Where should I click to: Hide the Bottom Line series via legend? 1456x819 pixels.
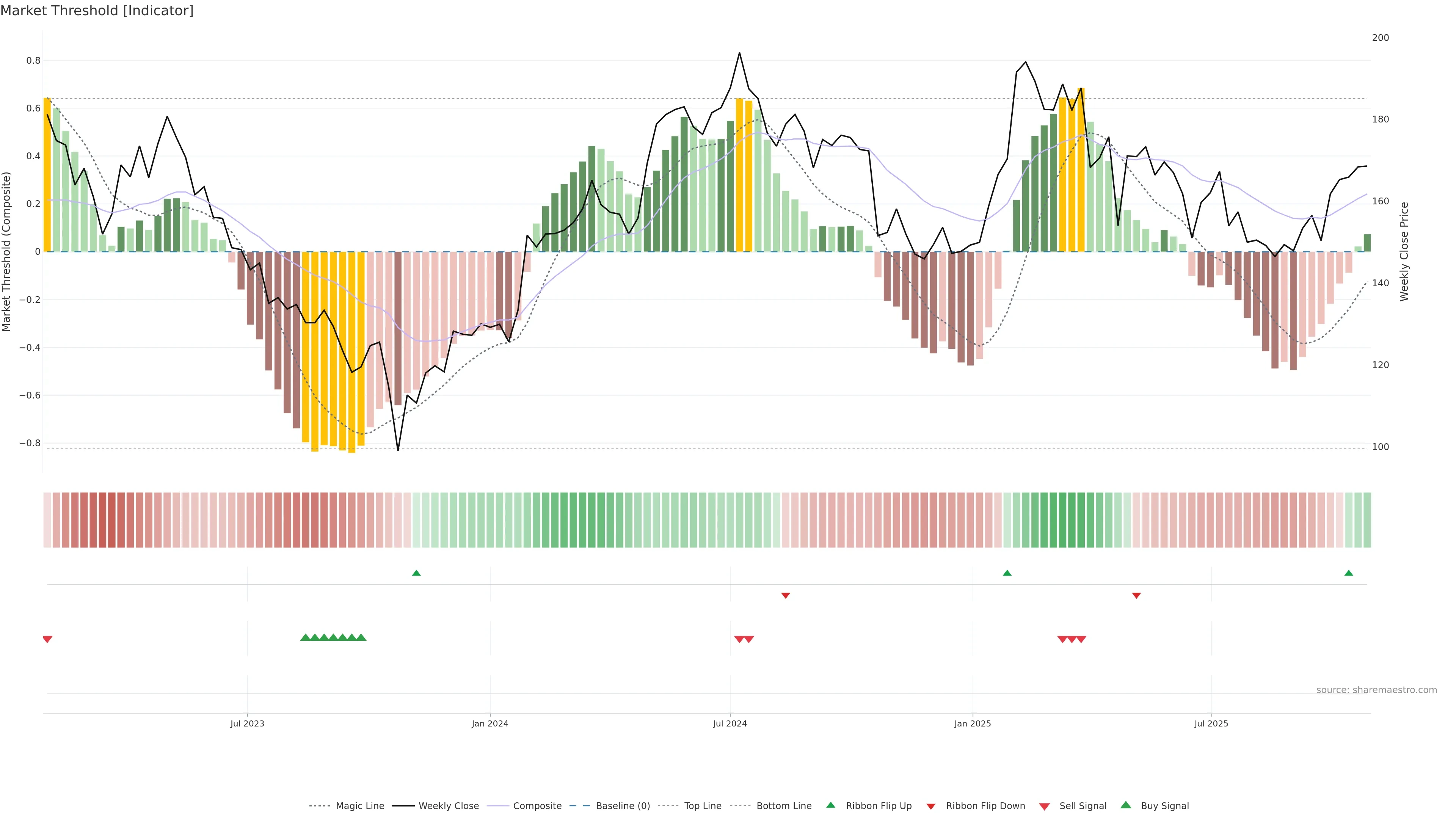[x=783, y=806]
